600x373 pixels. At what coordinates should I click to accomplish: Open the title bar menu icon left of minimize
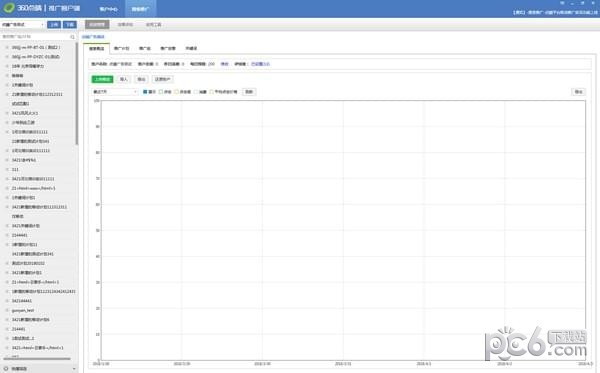(x=562, y=3)
